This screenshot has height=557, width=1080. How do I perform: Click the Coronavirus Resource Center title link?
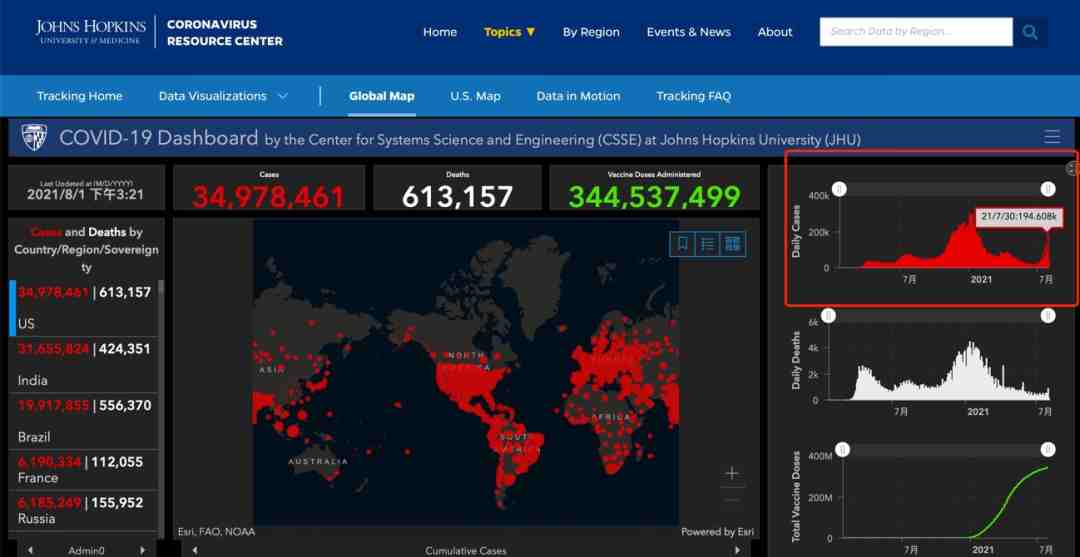coord(225,32)
